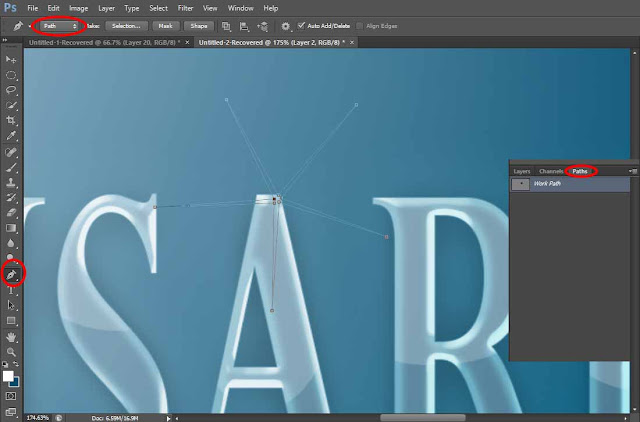Click the blue background color swatch

tap(16, 383)
